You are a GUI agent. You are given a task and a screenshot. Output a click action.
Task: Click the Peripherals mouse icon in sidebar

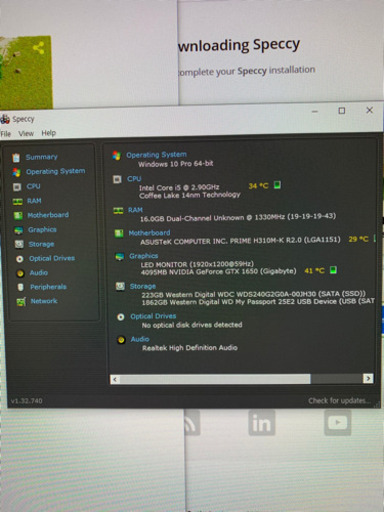[x=21, y=287]
